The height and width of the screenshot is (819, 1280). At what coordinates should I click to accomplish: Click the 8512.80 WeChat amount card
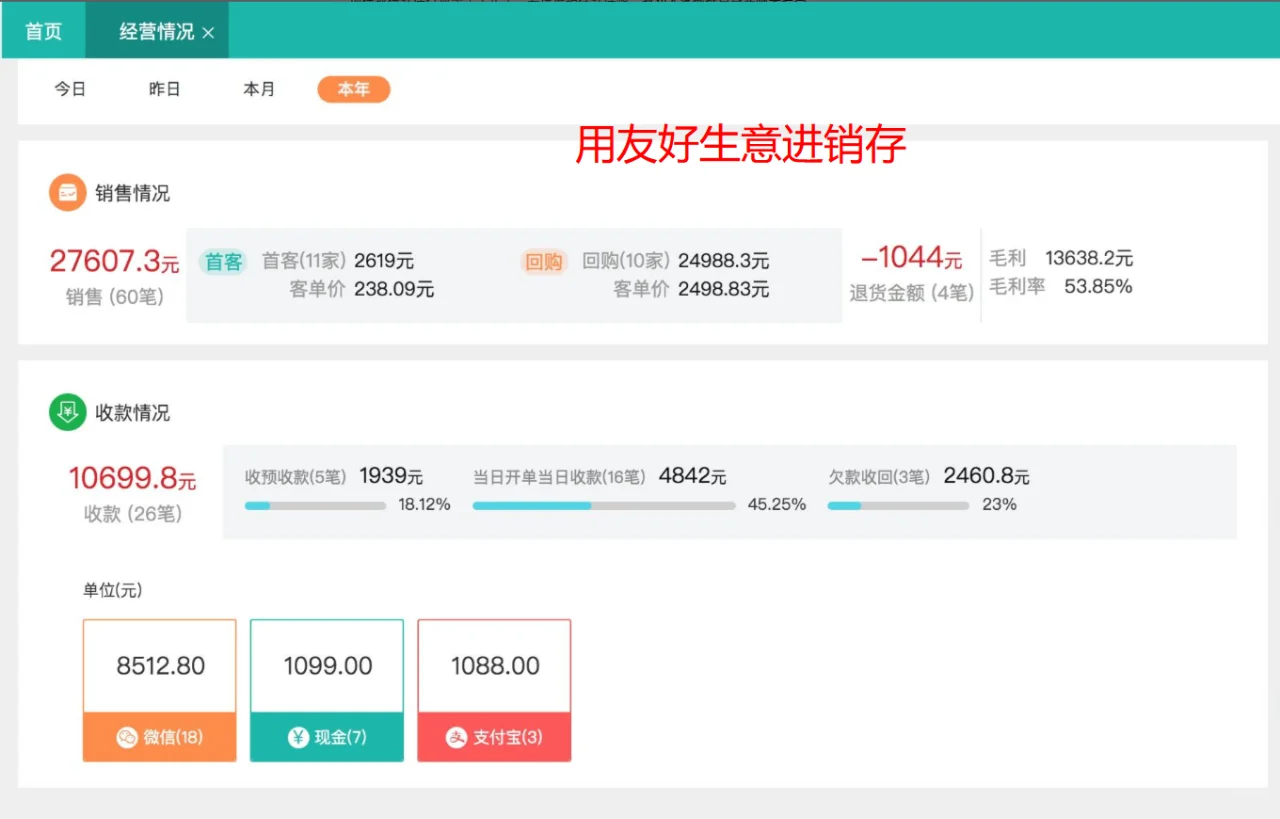(159, 663)
